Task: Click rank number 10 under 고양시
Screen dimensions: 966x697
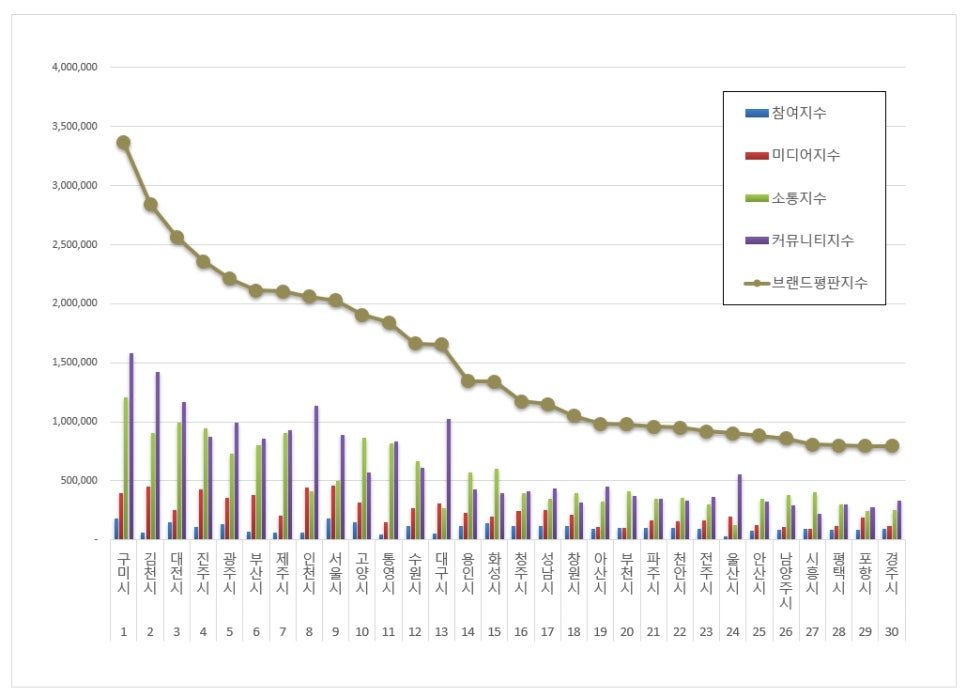Action: pos(362,632)
